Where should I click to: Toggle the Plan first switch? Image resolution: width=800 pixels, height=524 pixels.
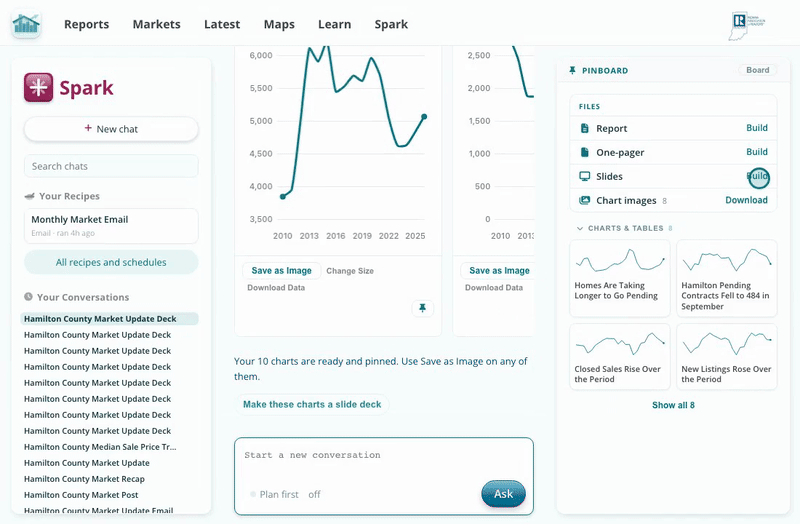253,494
